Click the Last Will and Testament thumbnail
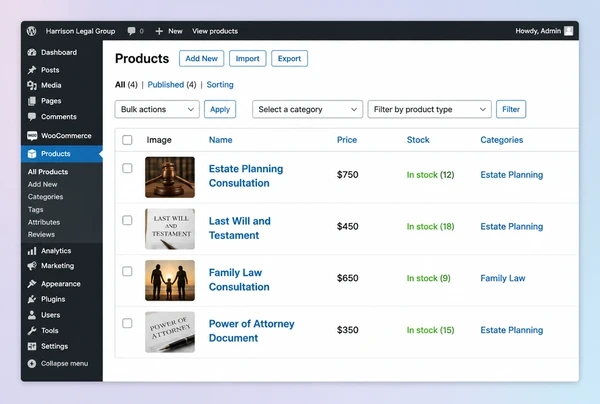Viewport: 600px width, 404px height. pos(170,229)
